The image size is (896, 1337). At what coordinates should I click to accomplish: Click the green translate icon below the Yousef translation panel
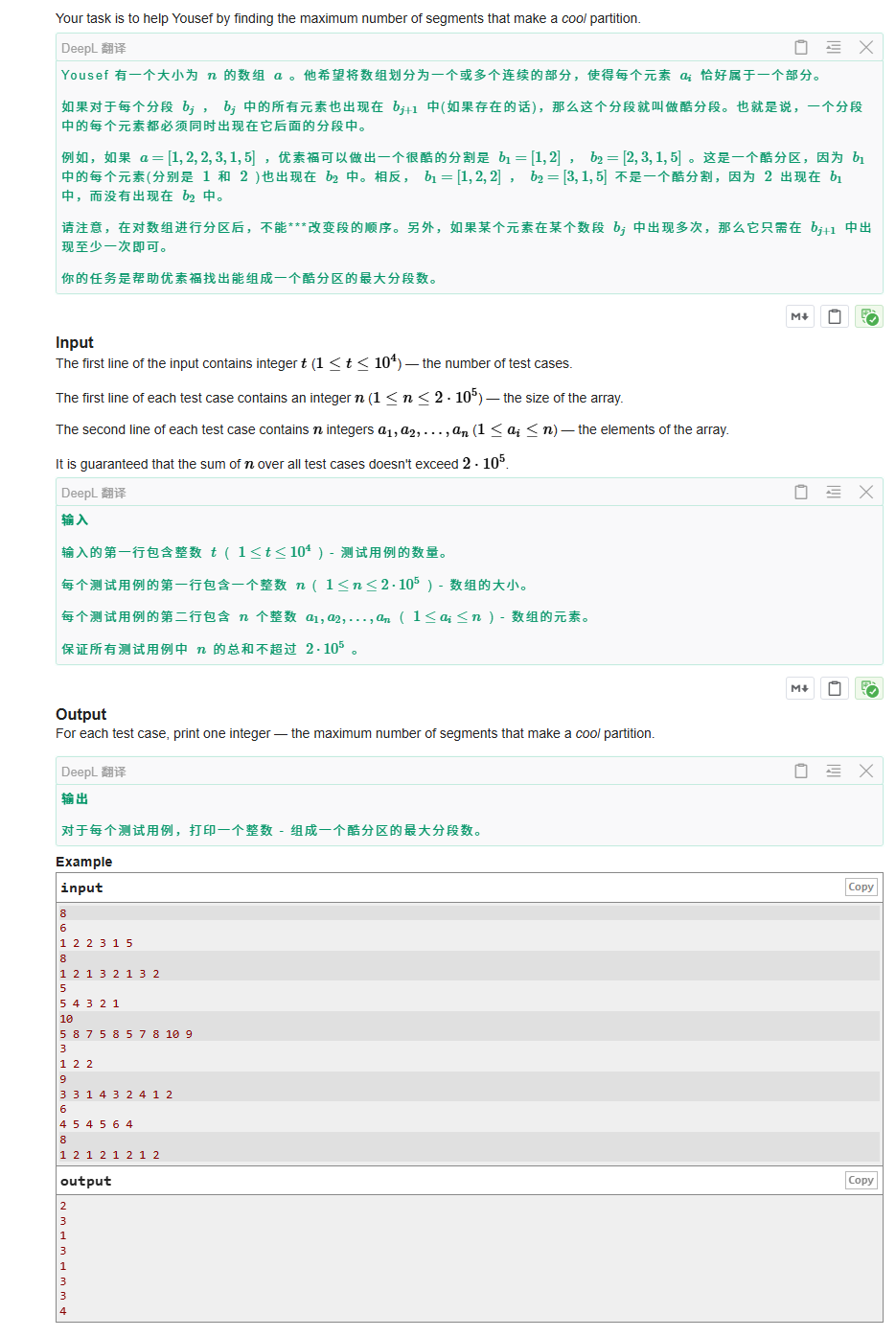[869, 316]
